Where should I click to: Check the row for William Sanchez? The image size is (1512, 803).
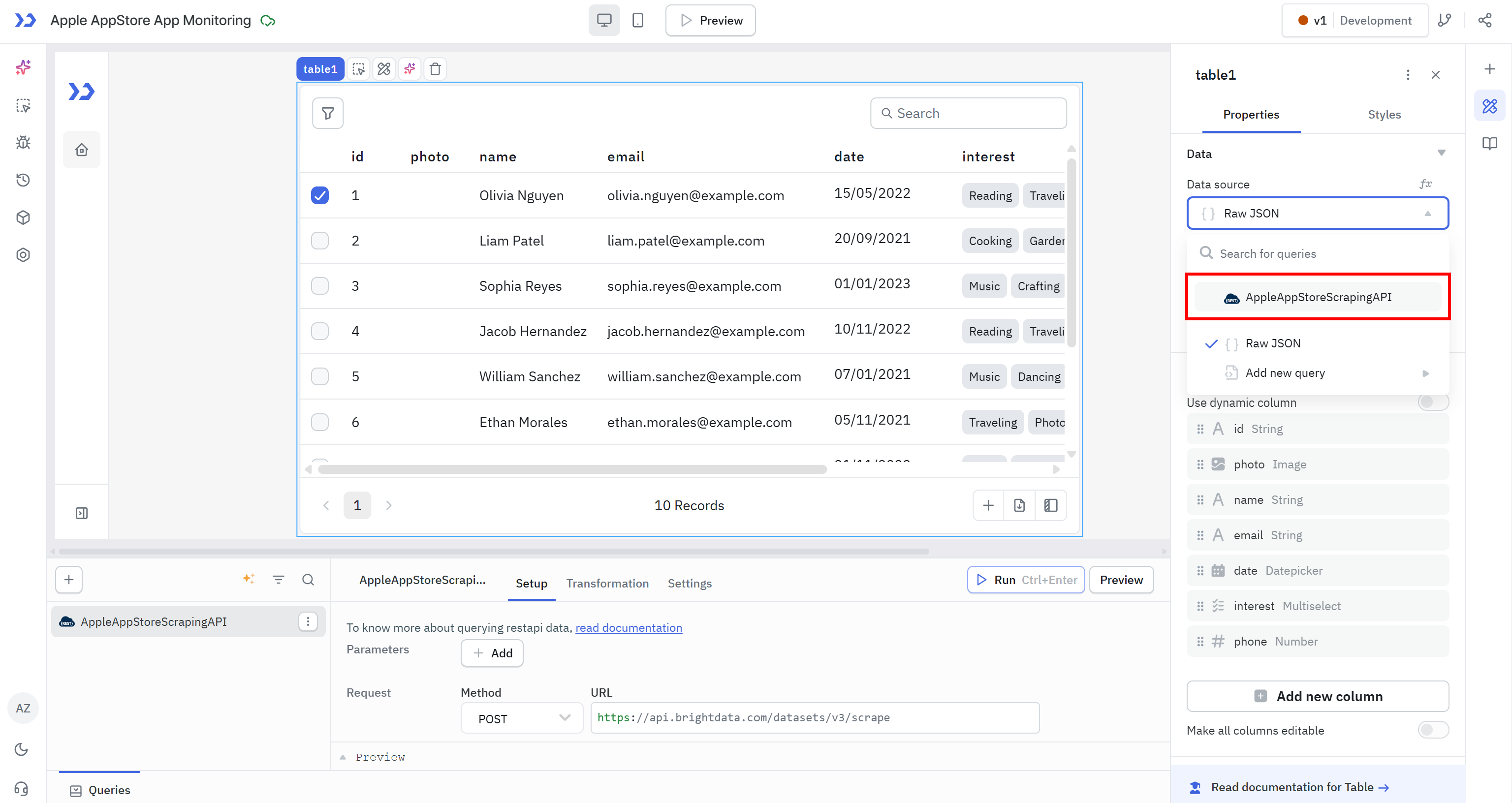[x=320, y=376]
